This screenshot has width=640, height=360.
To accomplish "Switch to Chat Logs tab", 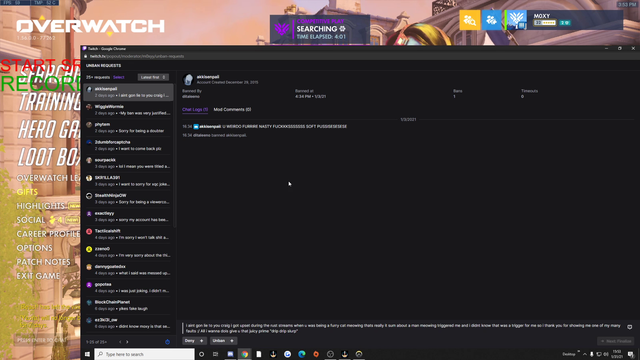I will point(195,109).
